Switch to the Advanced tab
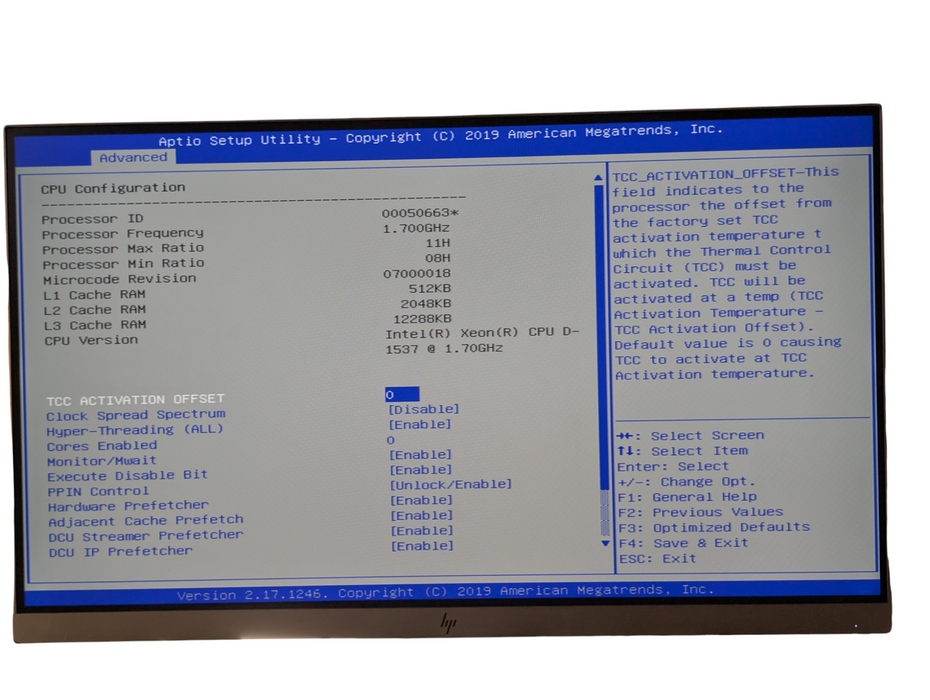The height and width of the screenshot is (700, 930). pyautogui.click(x=135, y=157)
